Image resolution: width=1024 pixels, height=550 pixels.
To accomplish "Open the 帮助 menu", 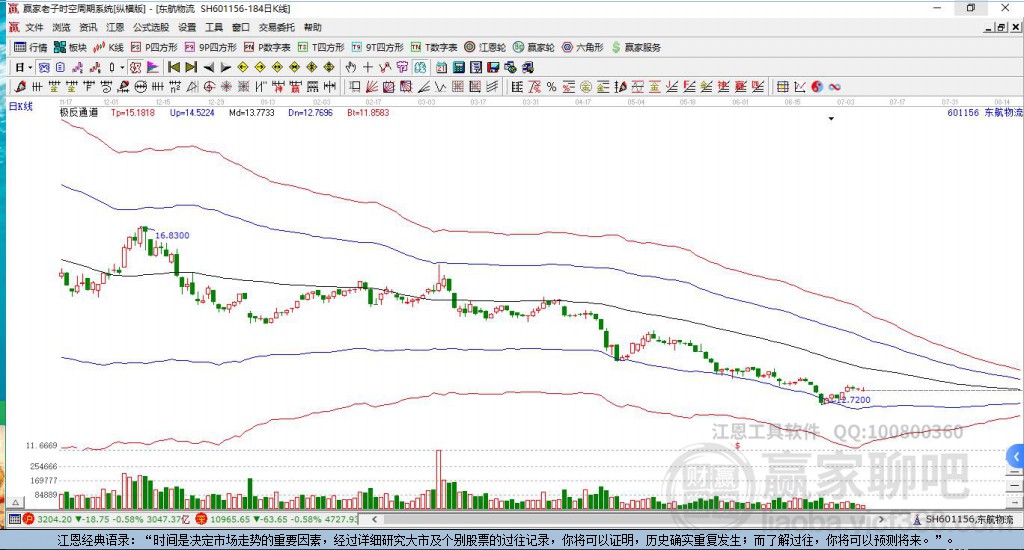I will [x=313, y=27].
